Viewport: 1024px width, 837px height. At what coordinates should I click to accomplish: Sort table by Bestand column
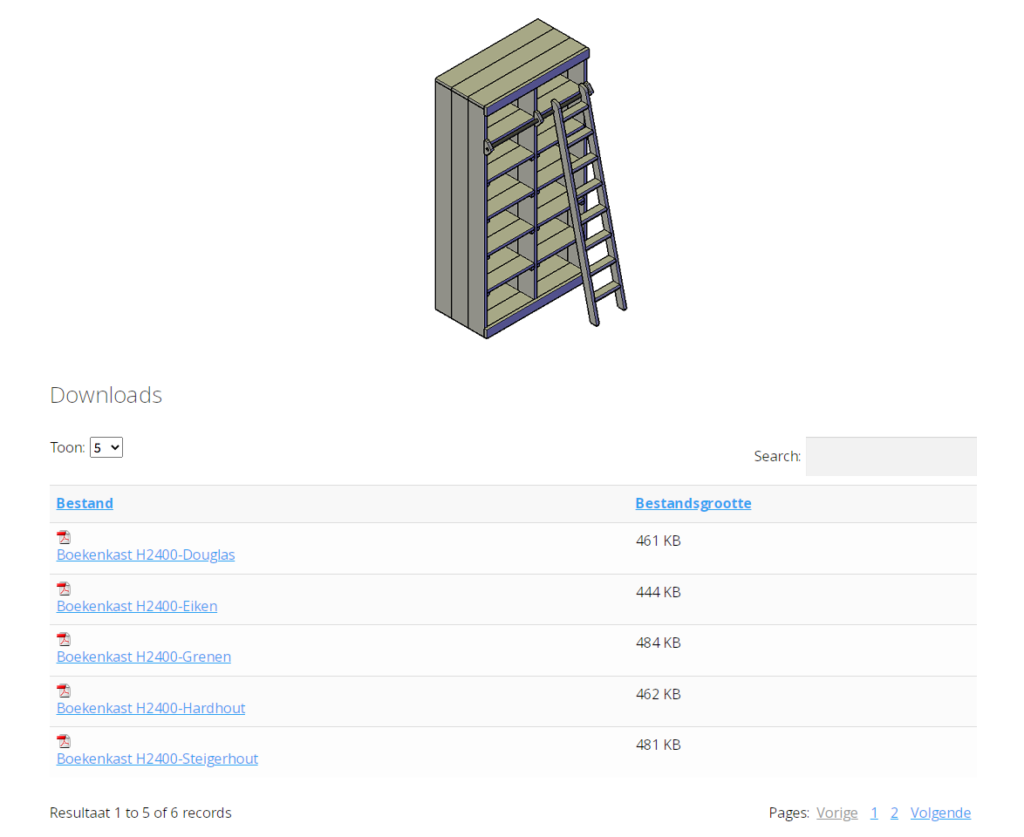point(85,503)
